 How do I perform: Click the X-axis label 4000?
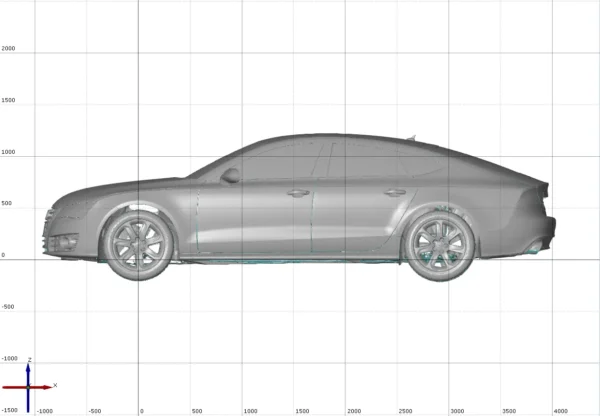561,411
